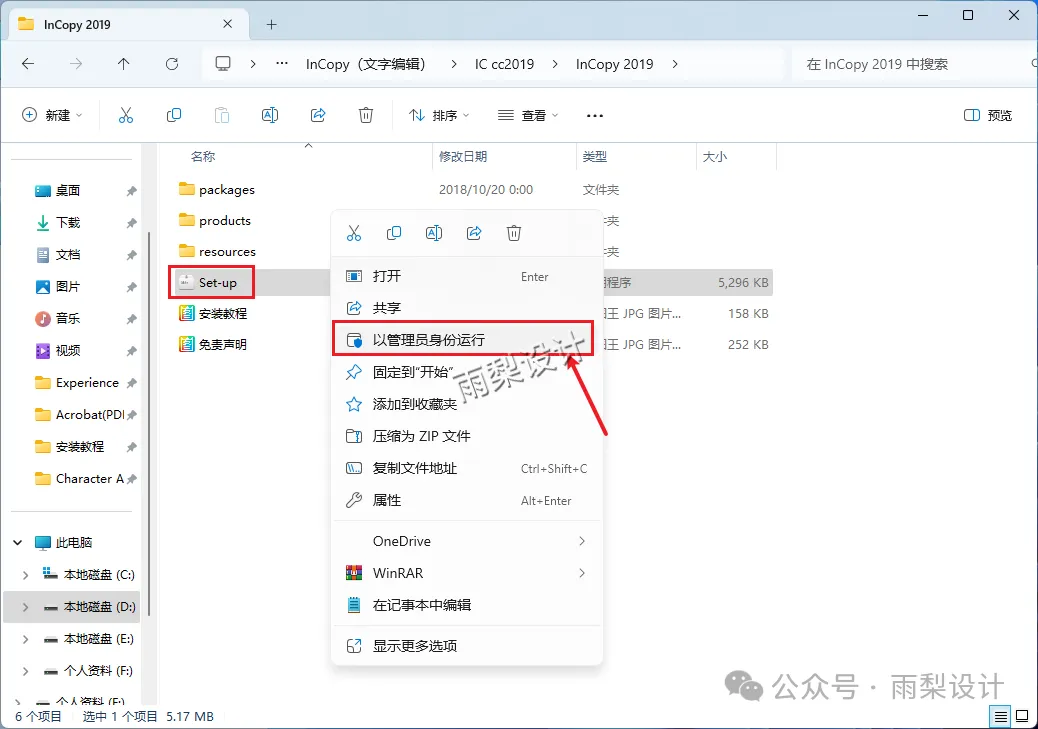The image size is (1038, 729).
Task: Expand 个人资料 (F:) in the sidebar
Action: pos(25,671)
